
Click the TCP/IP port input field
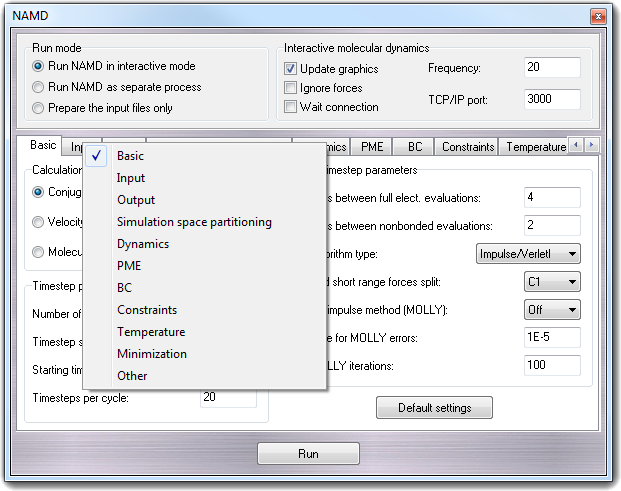pyautogui.click(x=552, y=99)
